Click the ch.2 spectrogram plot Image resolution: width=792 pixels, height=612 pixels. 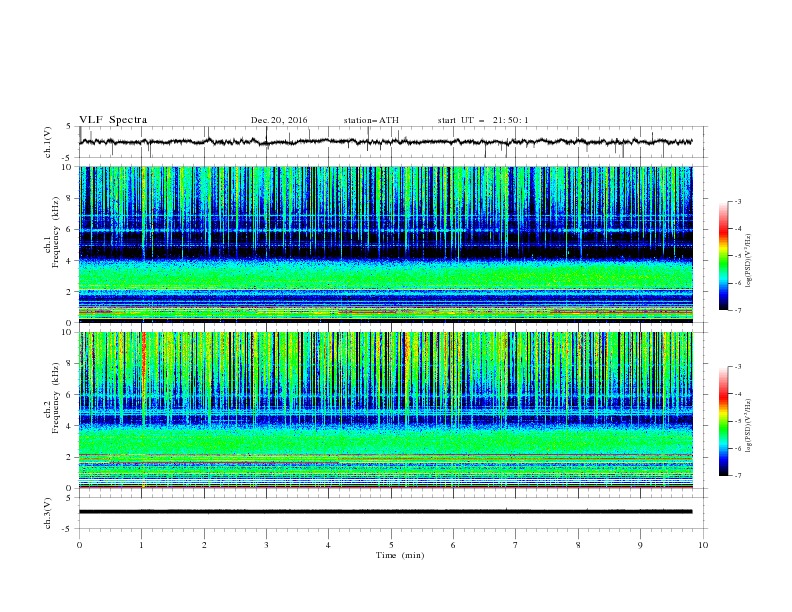pos(385,410)
